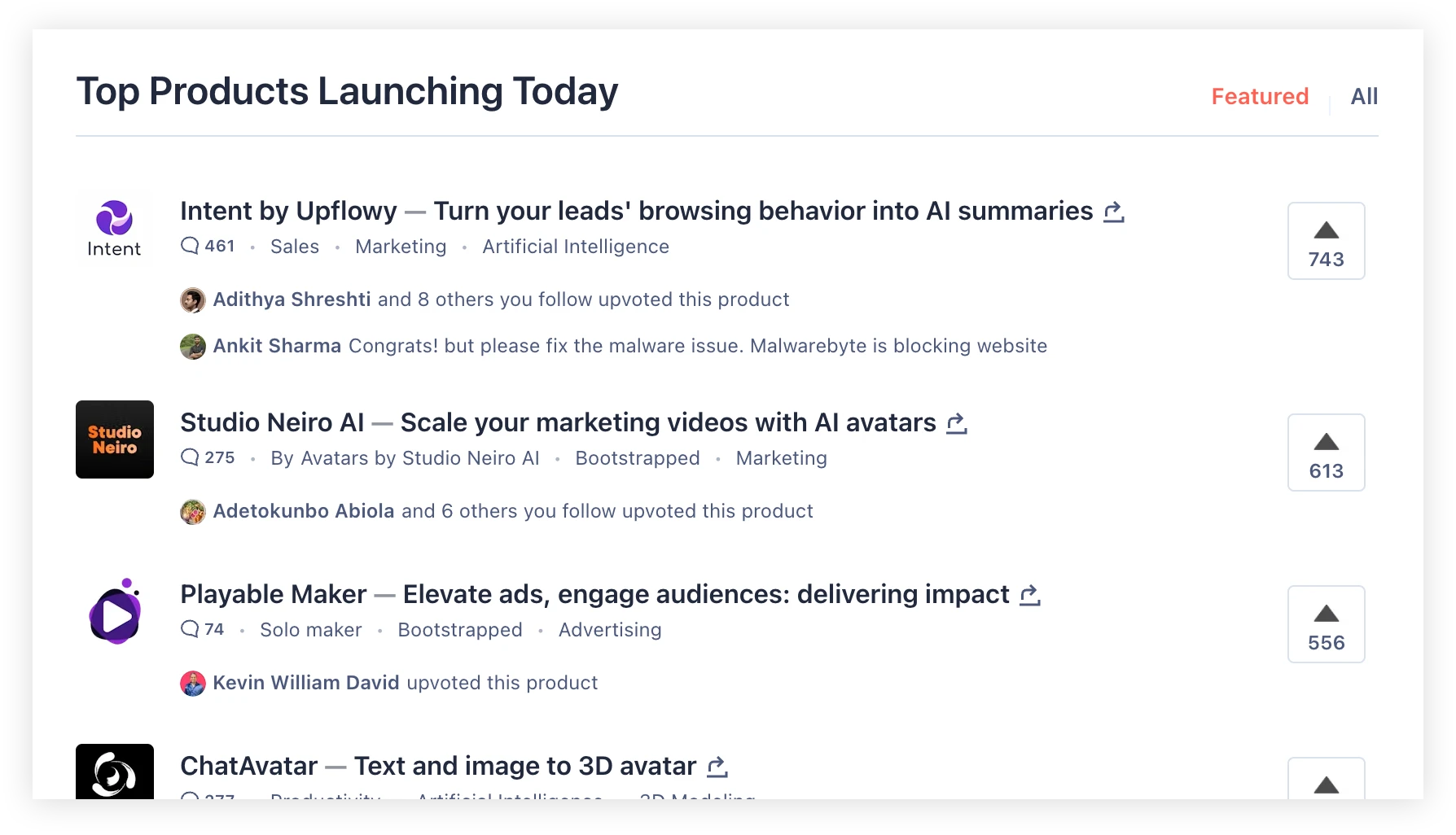Switch to the Featured tab
Viewport: 1456px width, 835px height.
point(1260,96)
